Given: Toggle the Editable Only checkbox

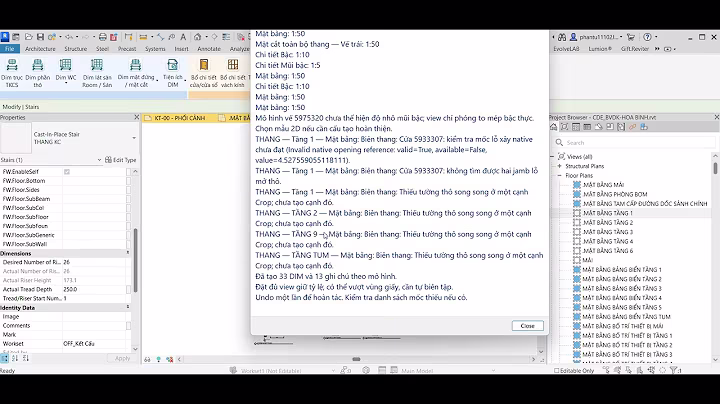Looking at the screenshot, I should (x=557, y=370).
